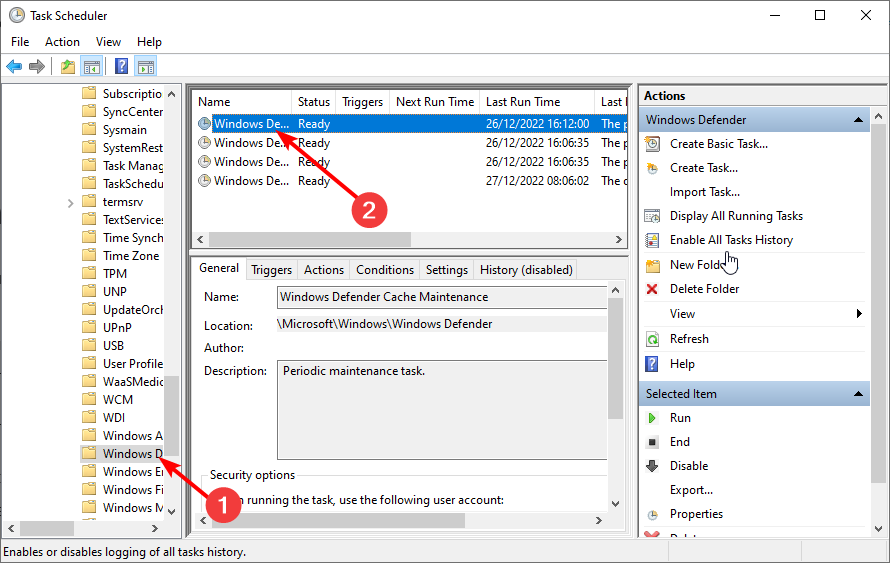This screenshot has height=563, width=890.
Task: Click the USB folder icon in the tree
Action: (x=89, y=345)
